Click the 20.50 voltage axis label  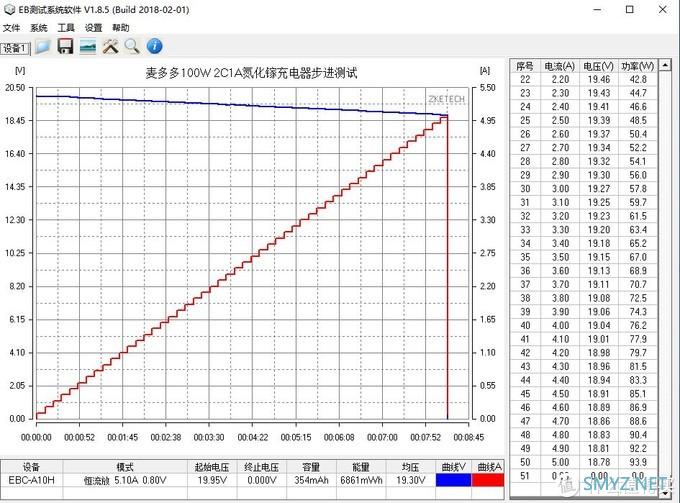tap(15, 87)
